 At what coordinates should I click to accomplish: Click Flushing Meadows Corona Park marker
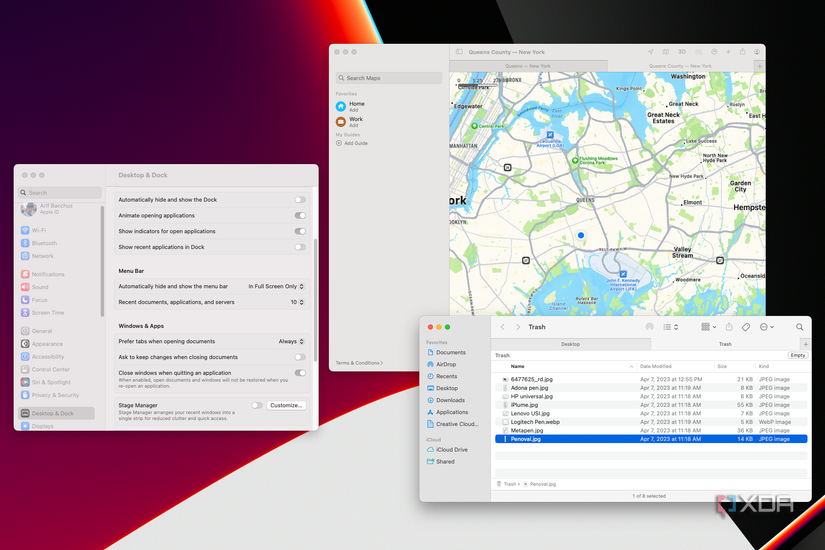coord(575,160)
